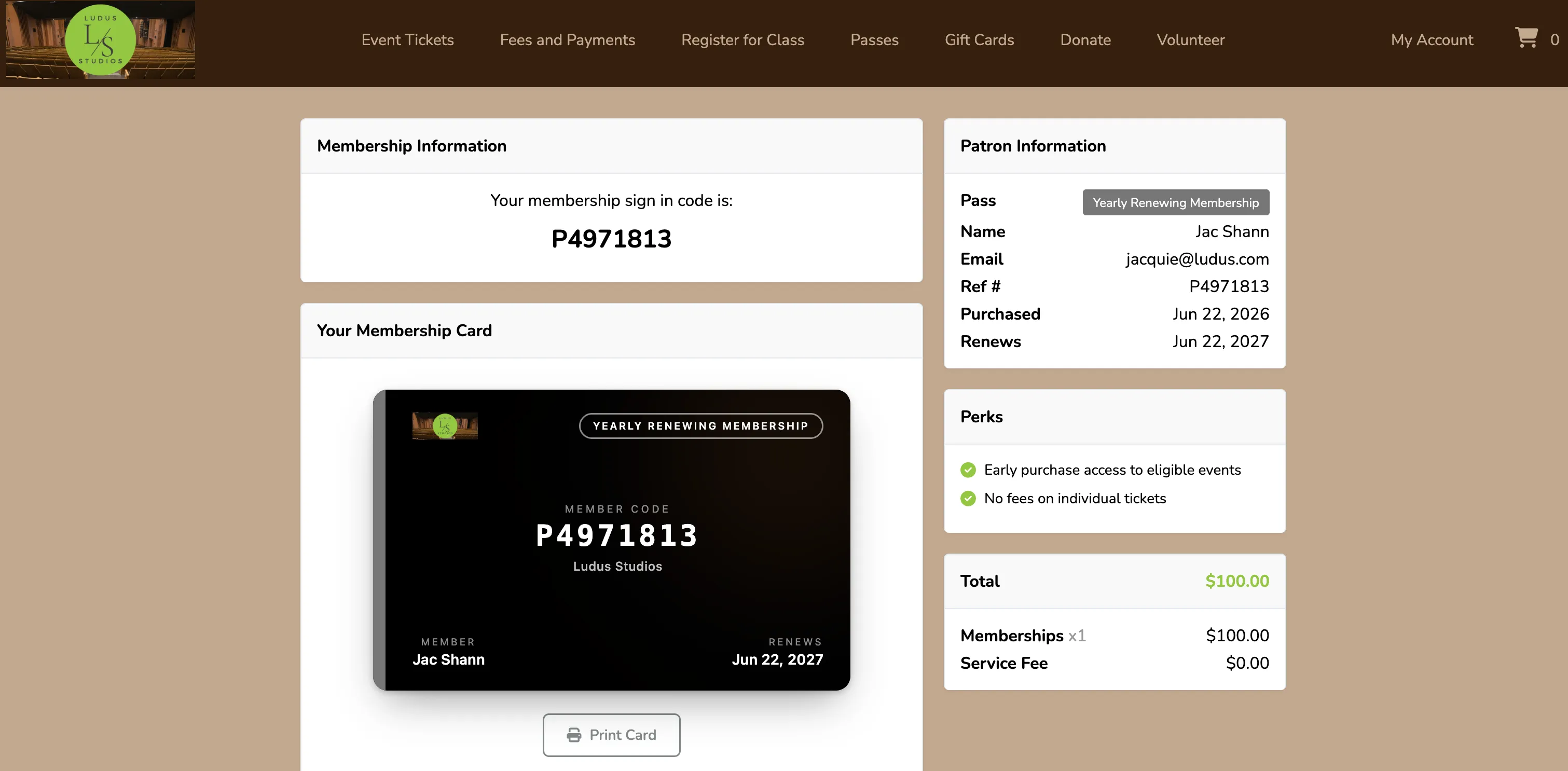Screen dimensions: 1568x771
Task: Open the shopping cart icon
Action: point(1526,38)
